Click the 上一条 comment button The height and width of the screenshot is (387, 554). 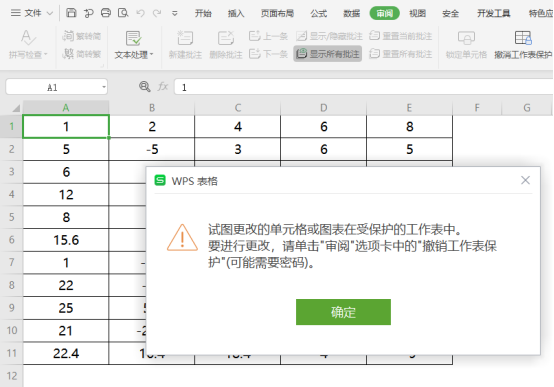click(268, 36)
